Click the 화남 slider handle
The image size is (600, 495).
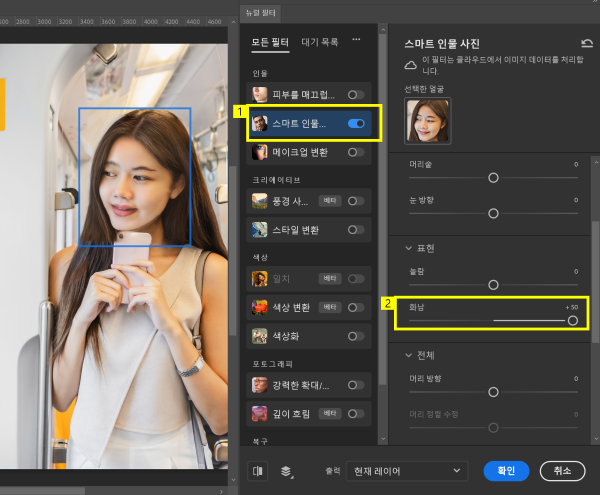click(572, 321)
